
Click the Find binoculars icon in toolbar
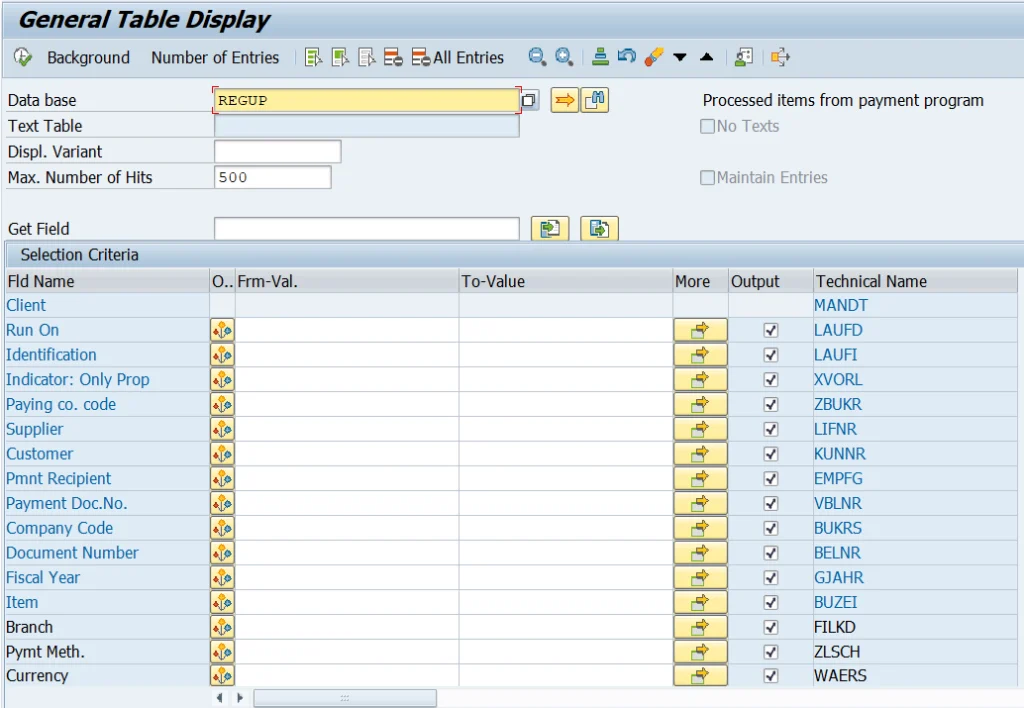pyautogui.click(x=537, y=57)
